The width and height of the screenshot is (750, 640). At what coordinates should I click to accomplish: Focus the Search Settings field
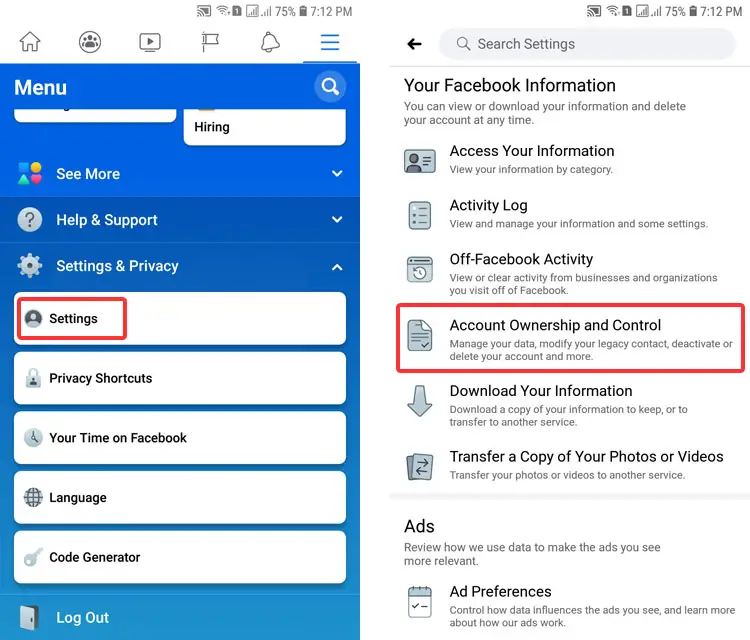(x=587, y=44)
